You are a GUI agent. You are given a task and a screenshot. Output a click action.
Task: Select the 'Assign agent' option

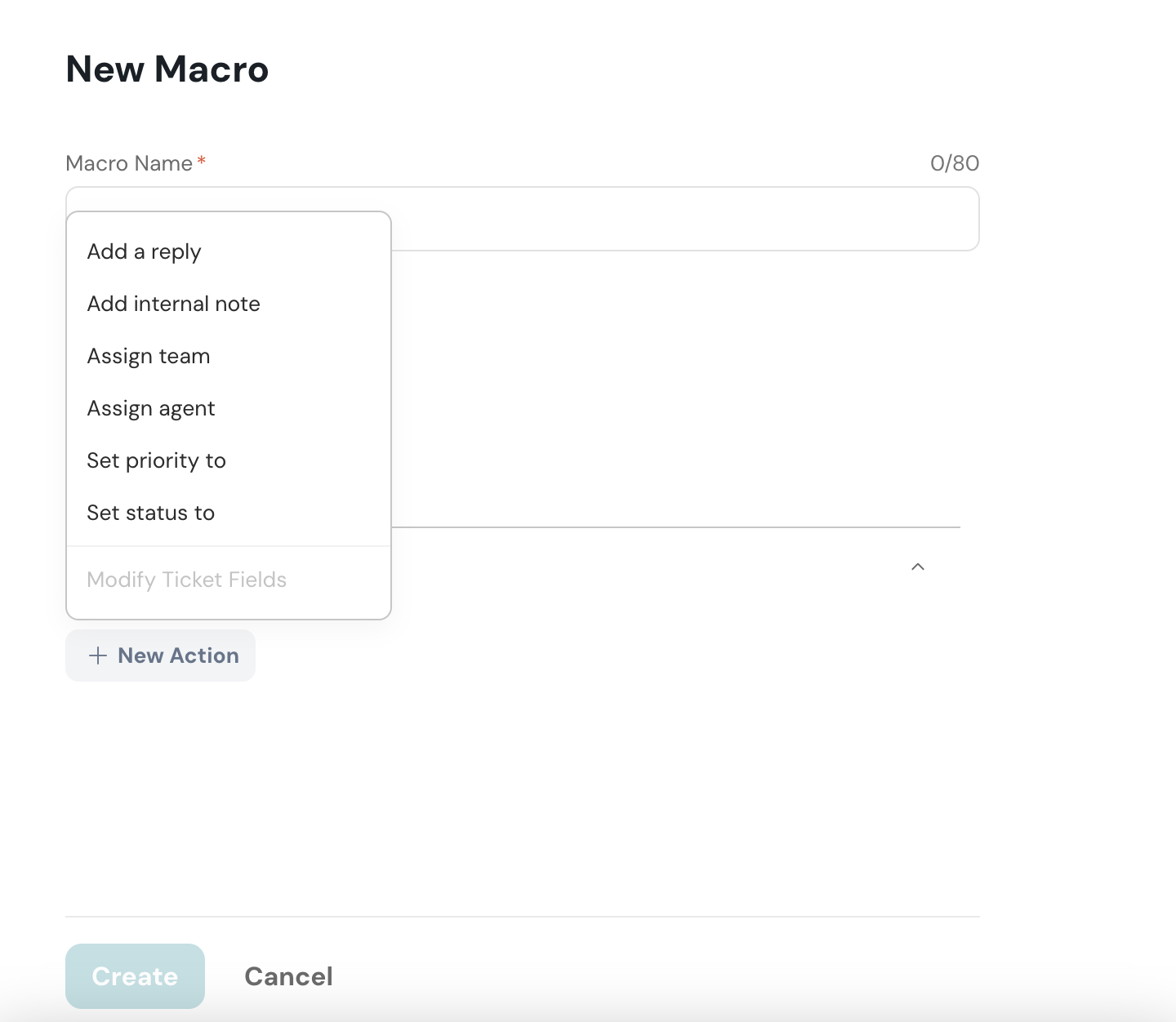point(151,408)
